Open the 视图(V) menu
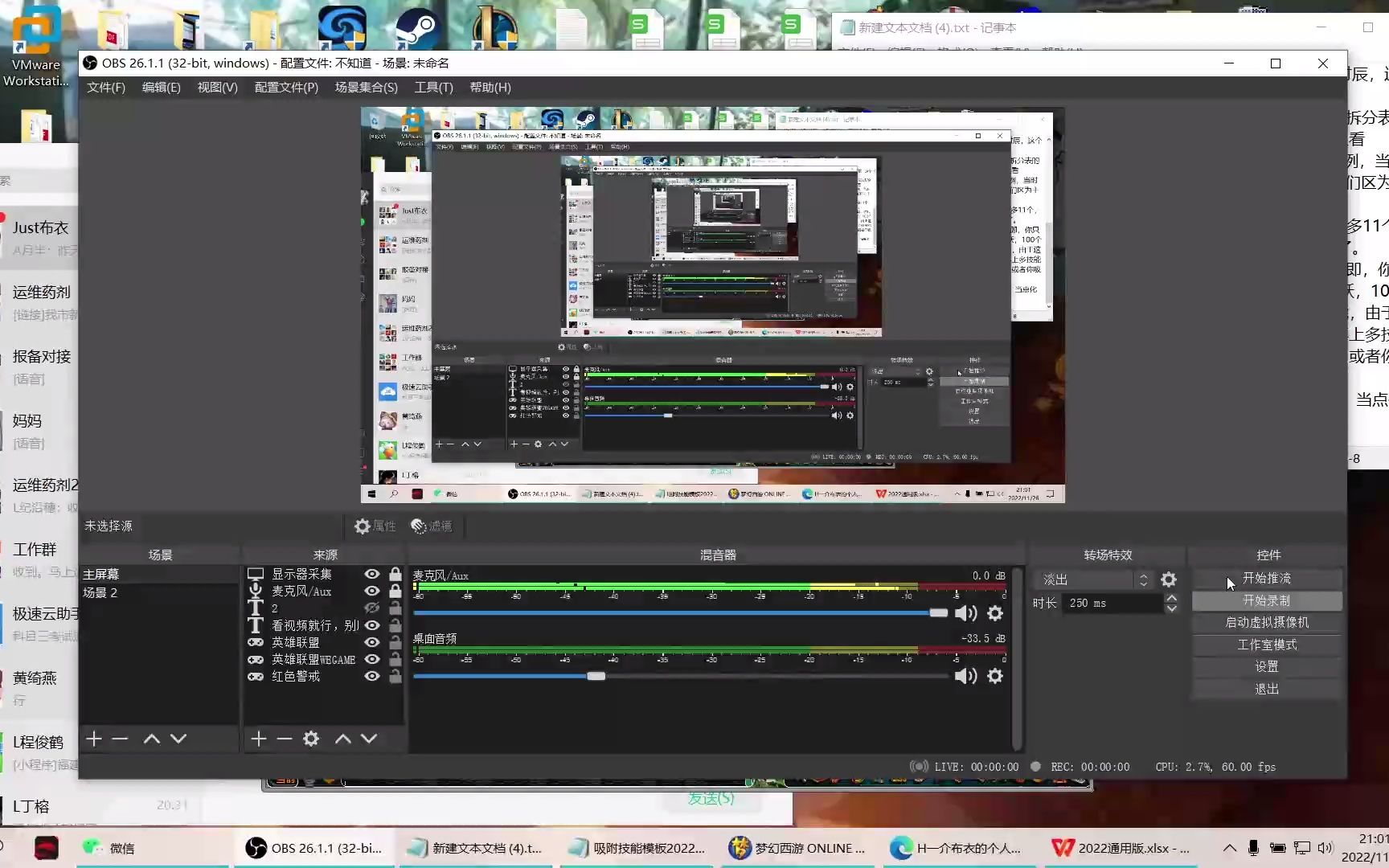 218,88
